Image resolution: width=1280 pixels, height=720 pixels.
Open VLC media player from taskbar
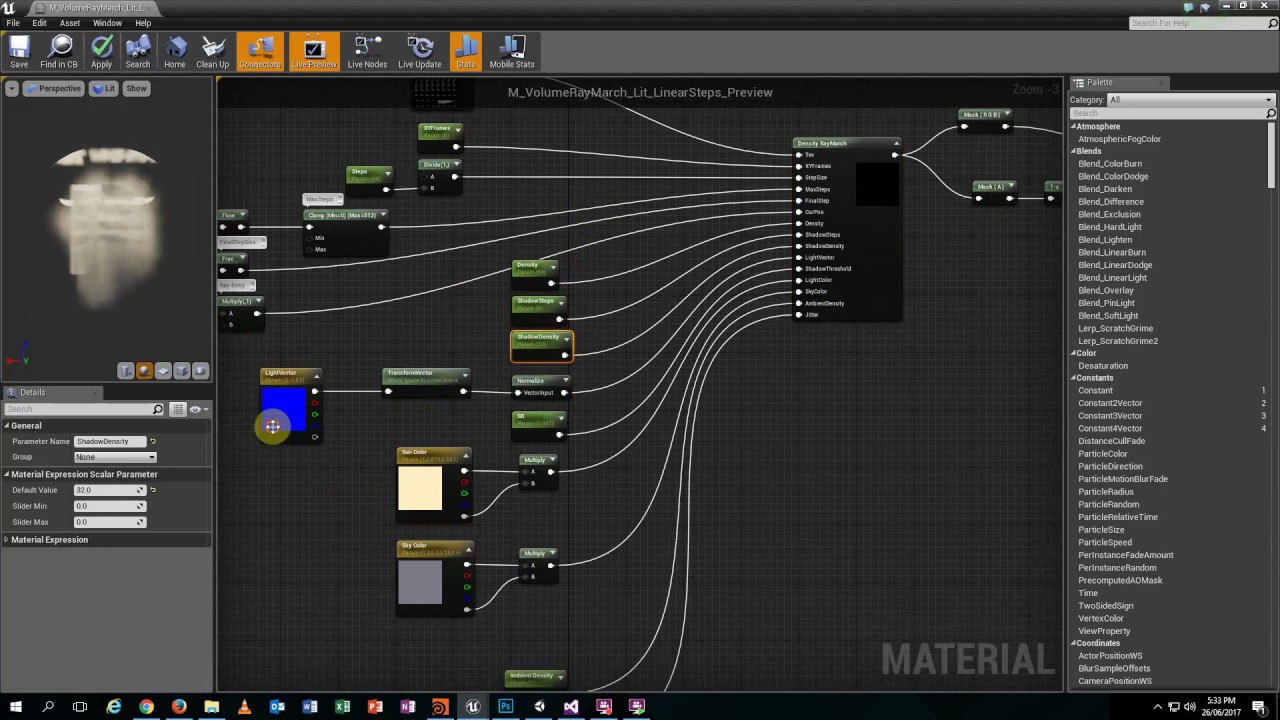(244, 707)
